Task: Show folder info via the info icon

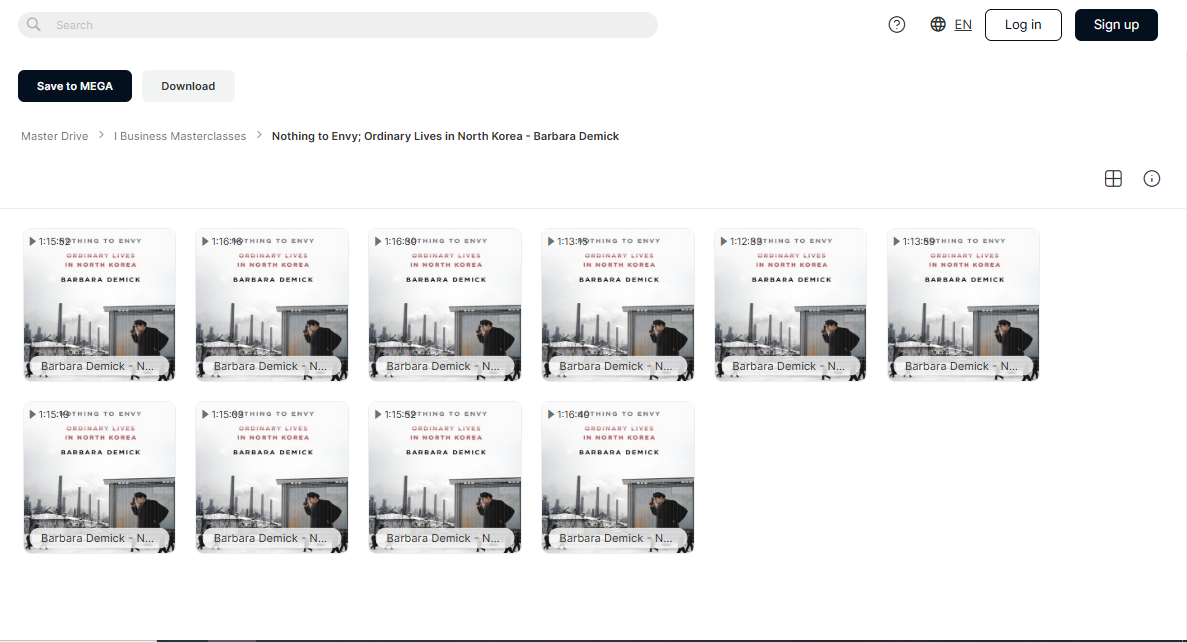Action: pyautogui.click(x=1151, y=179)
